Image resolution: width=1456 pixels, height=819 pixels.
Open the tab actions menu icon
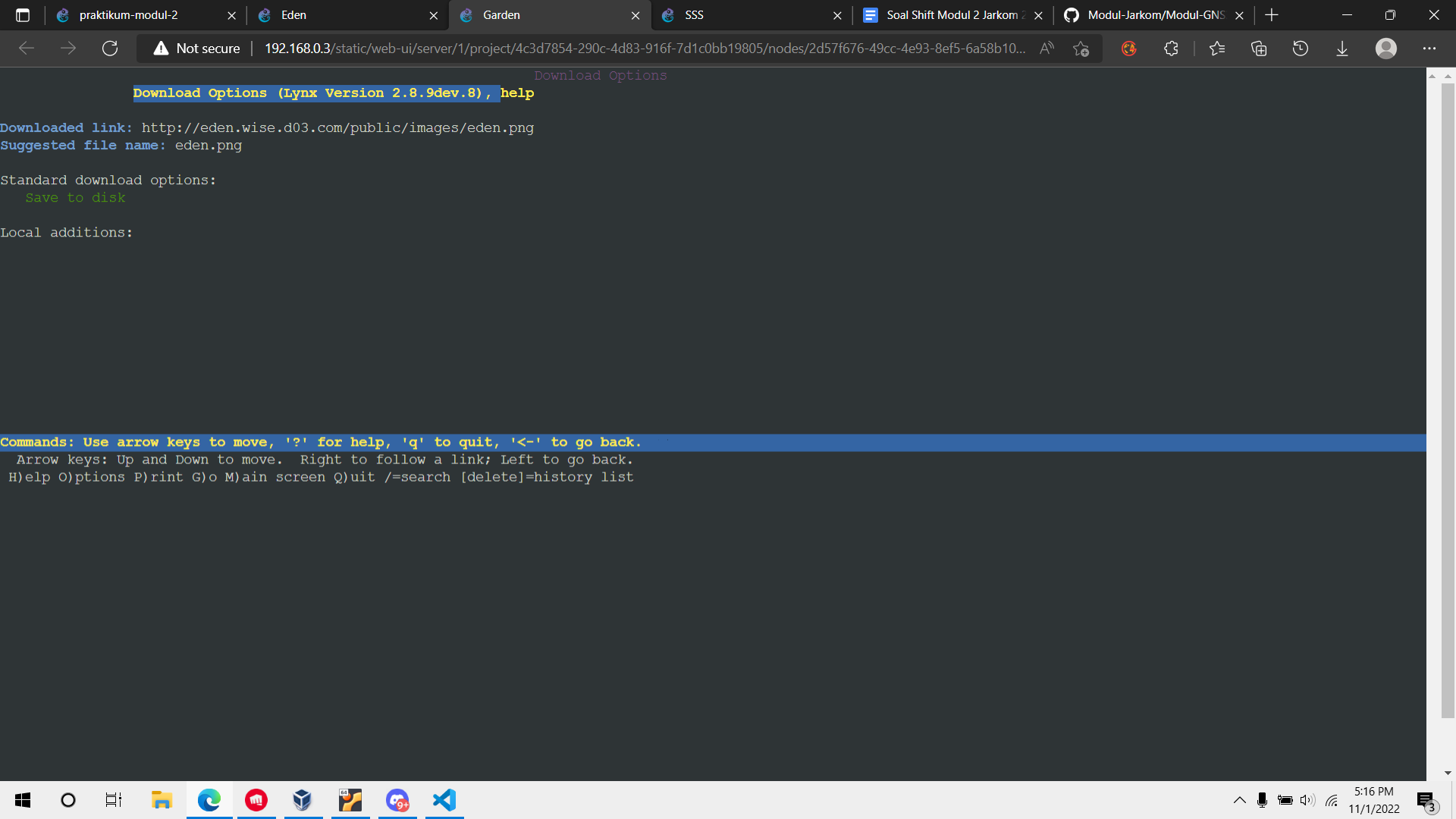[x=23, y=15]
